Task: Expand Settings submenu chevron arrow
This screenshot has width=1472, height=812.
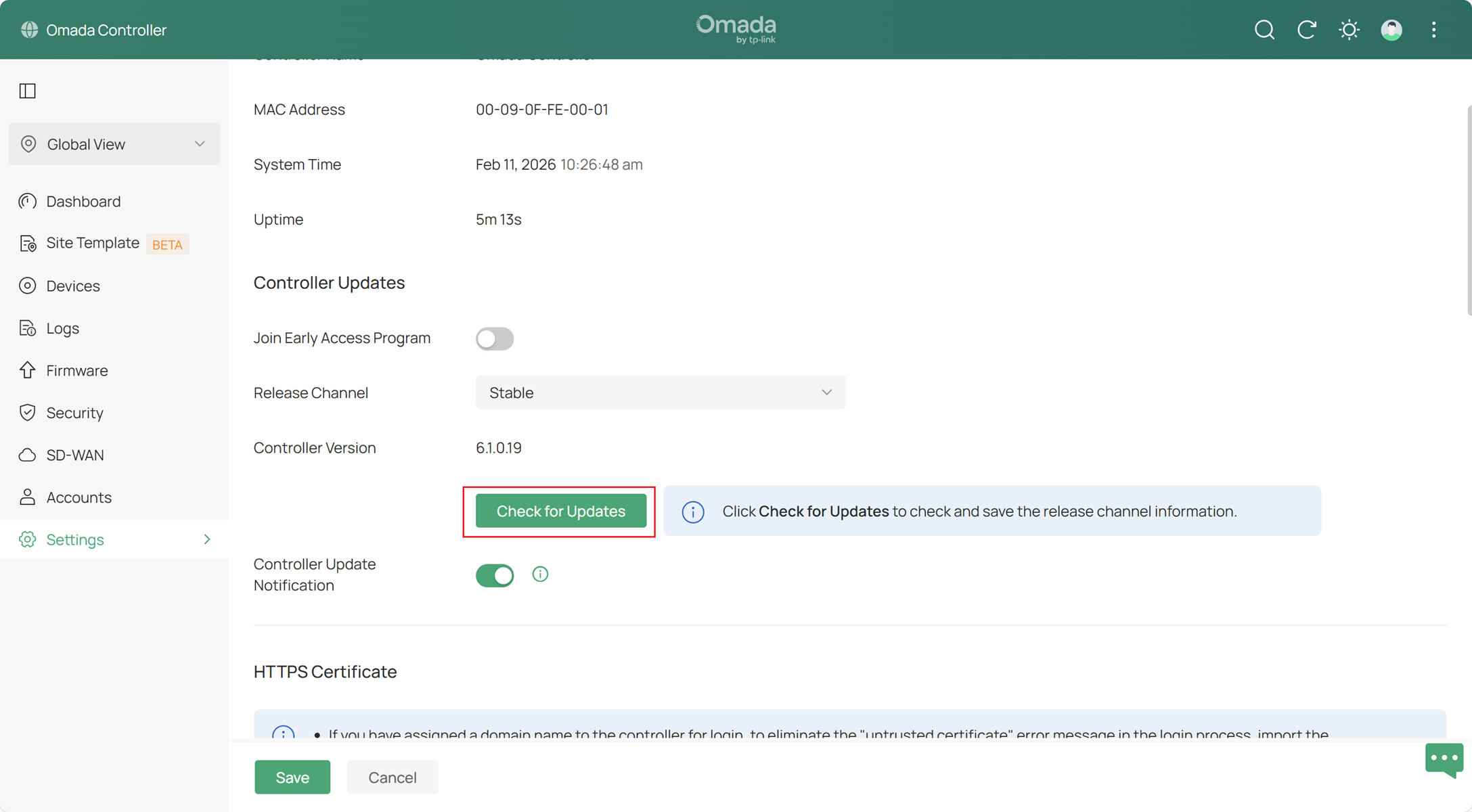Action: 207,539
